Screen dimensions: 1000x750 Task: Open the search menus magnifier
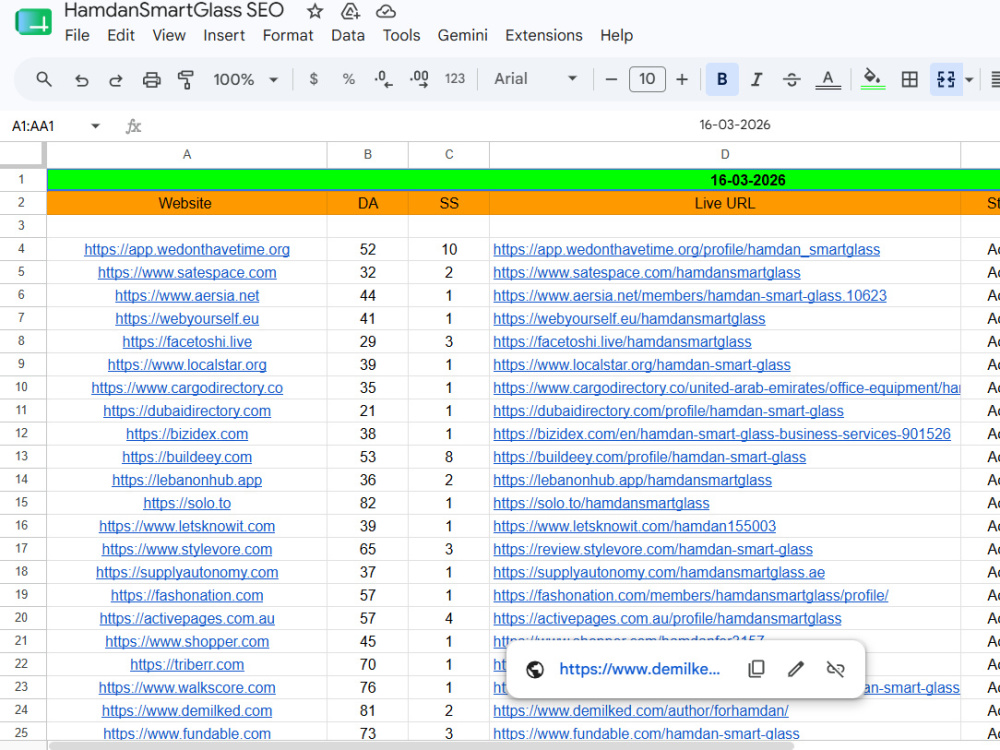click(x=44, y=79)
